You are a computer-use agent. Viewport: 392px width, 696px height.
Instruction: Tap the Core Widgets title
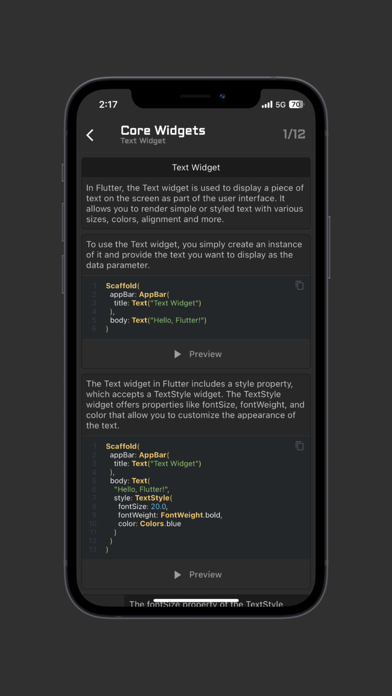pos(163,130)
